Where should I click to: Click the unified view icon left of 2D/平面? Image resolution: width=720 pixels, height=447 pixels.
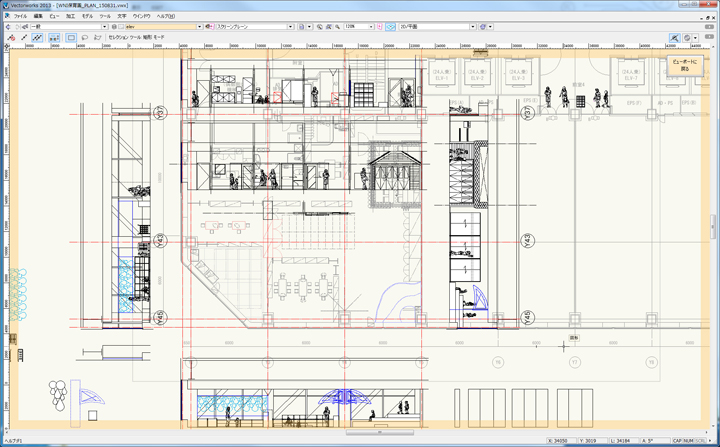pyautogui.click(x=391, y=27)
